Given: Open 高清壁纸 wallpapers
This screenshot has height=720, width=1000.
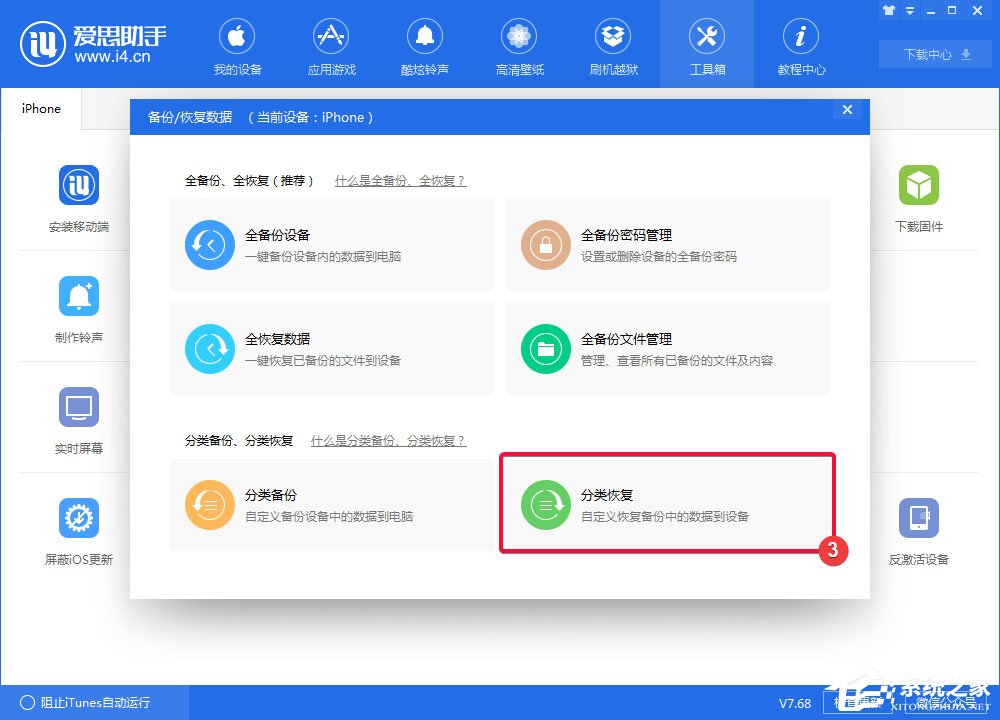Looking at the screenshot, I should coord(519,45).
